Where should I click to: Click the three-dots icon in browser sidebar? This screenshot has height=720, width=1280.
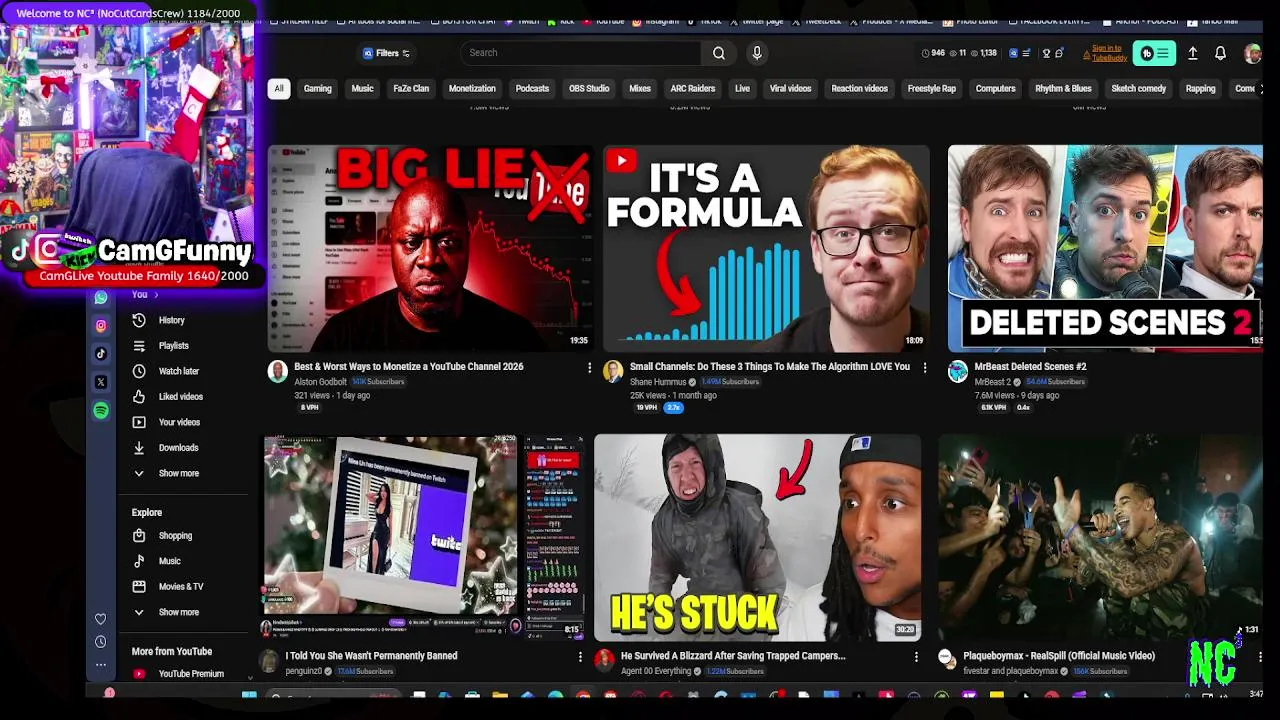[x=100, y=664]
